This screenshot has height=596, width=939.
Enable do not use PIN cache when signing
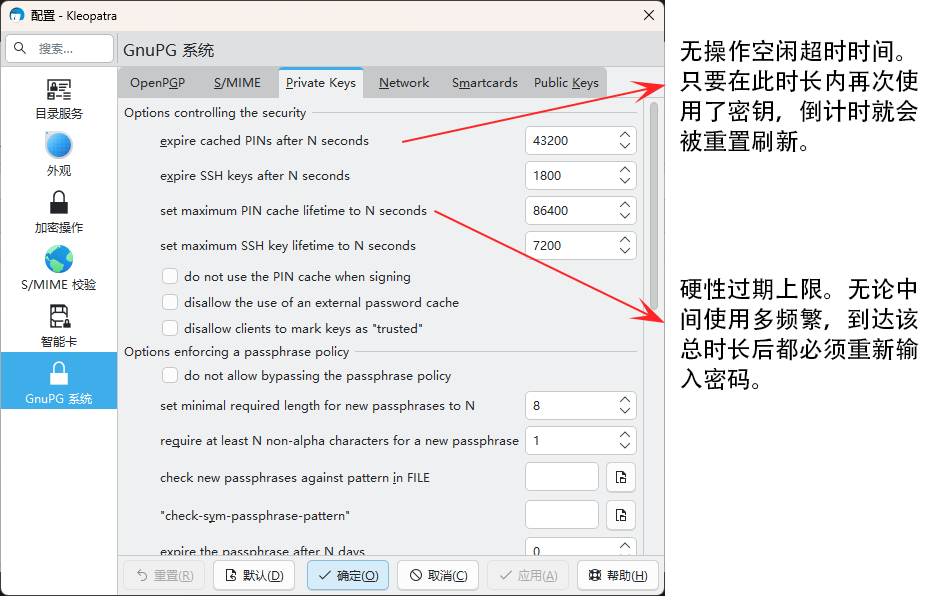[170, 276]
